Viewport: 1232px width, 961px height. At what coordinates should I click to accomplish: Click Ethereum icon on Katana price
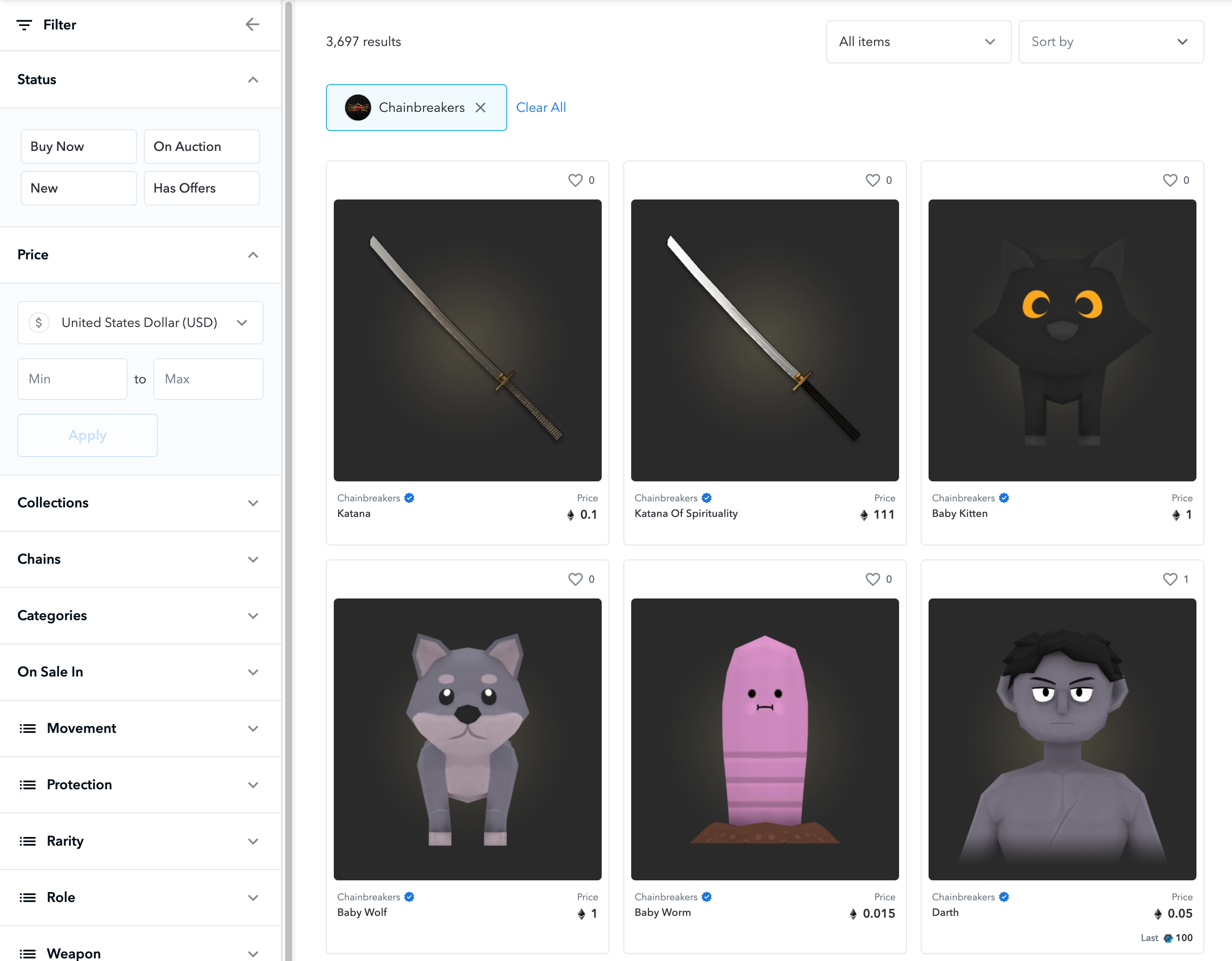[570, 515]
